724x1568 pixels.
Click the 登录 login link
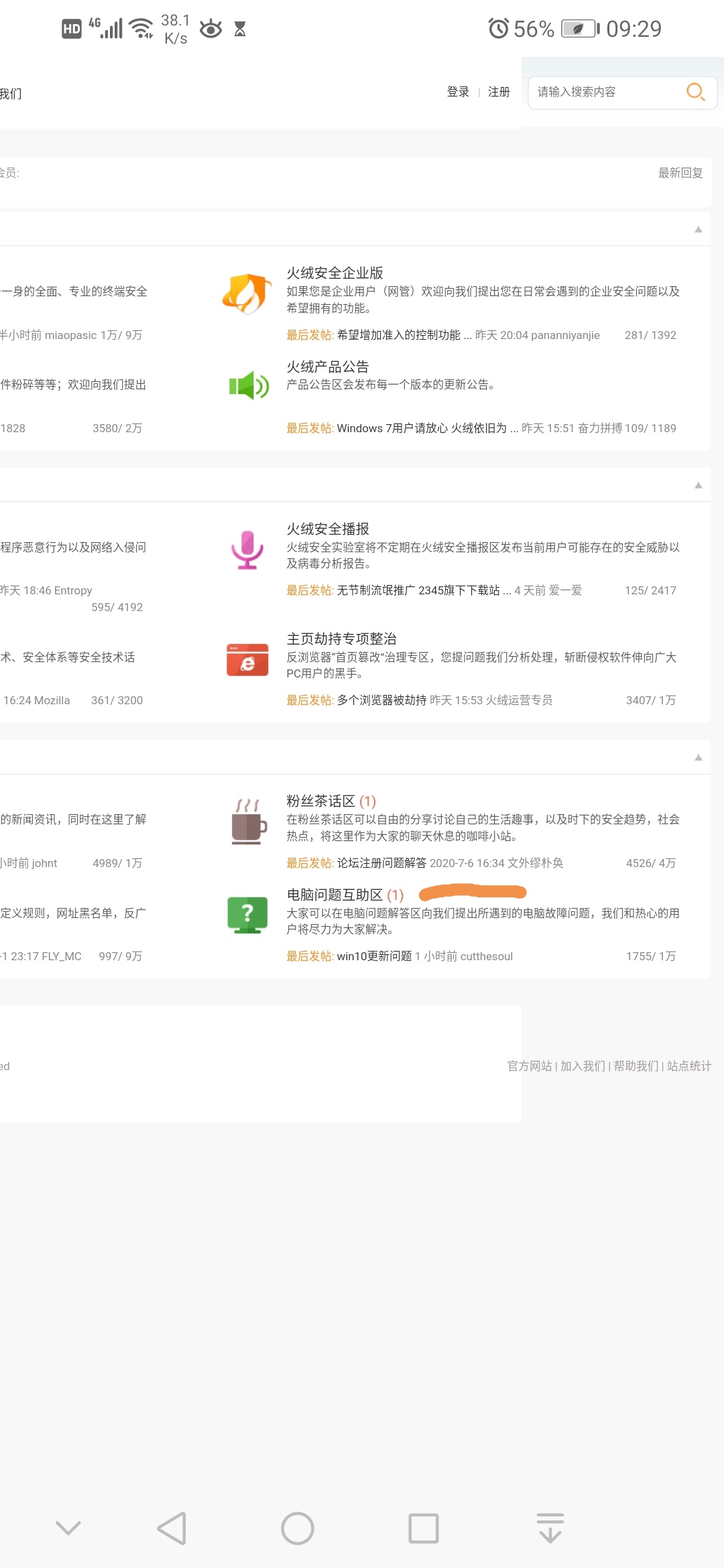458,92
